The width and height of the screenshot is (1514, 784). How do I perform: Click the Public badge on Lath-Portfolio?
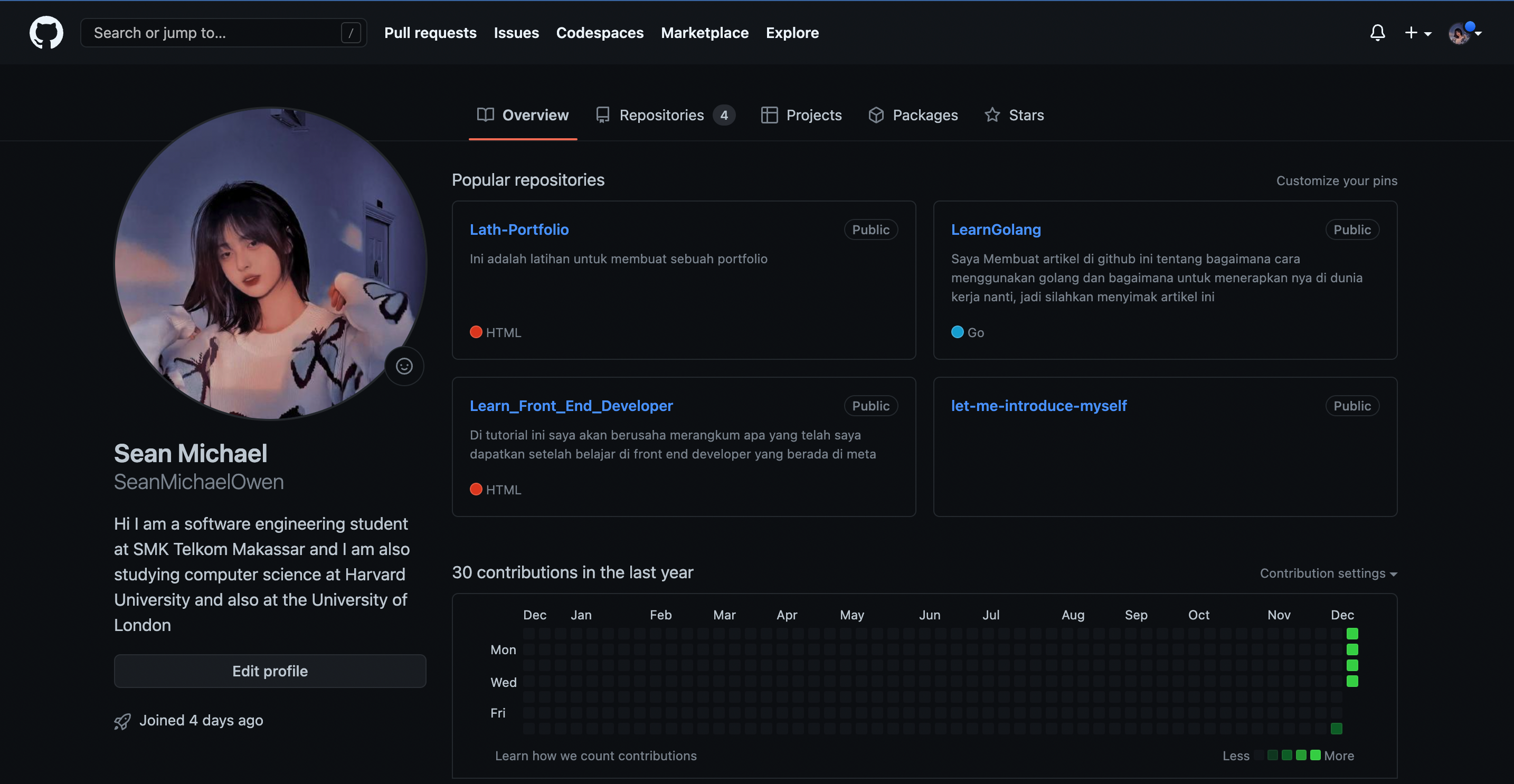click(870, 230)
